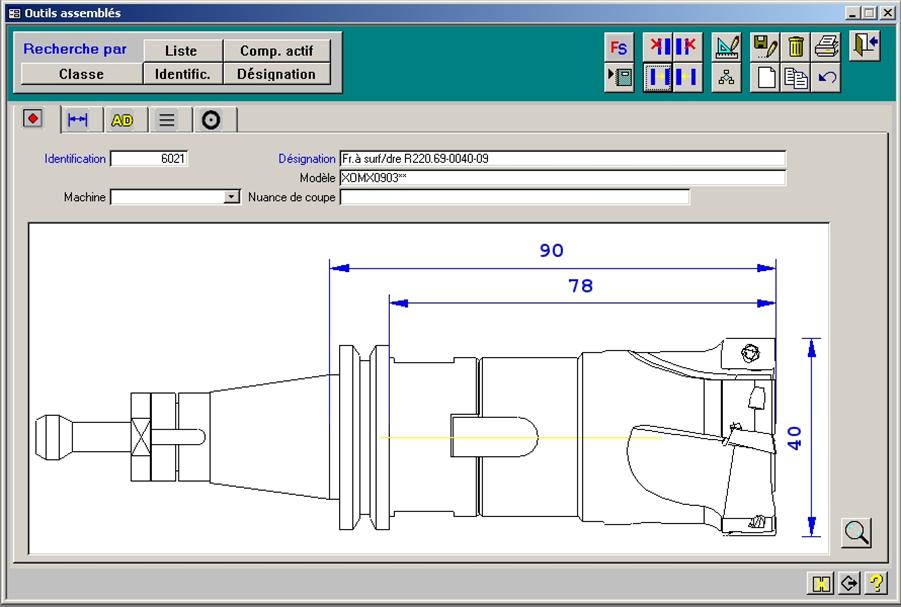Expand the Machine dropdown list
This screenshot has height=607, width=901.
point(232,197)
